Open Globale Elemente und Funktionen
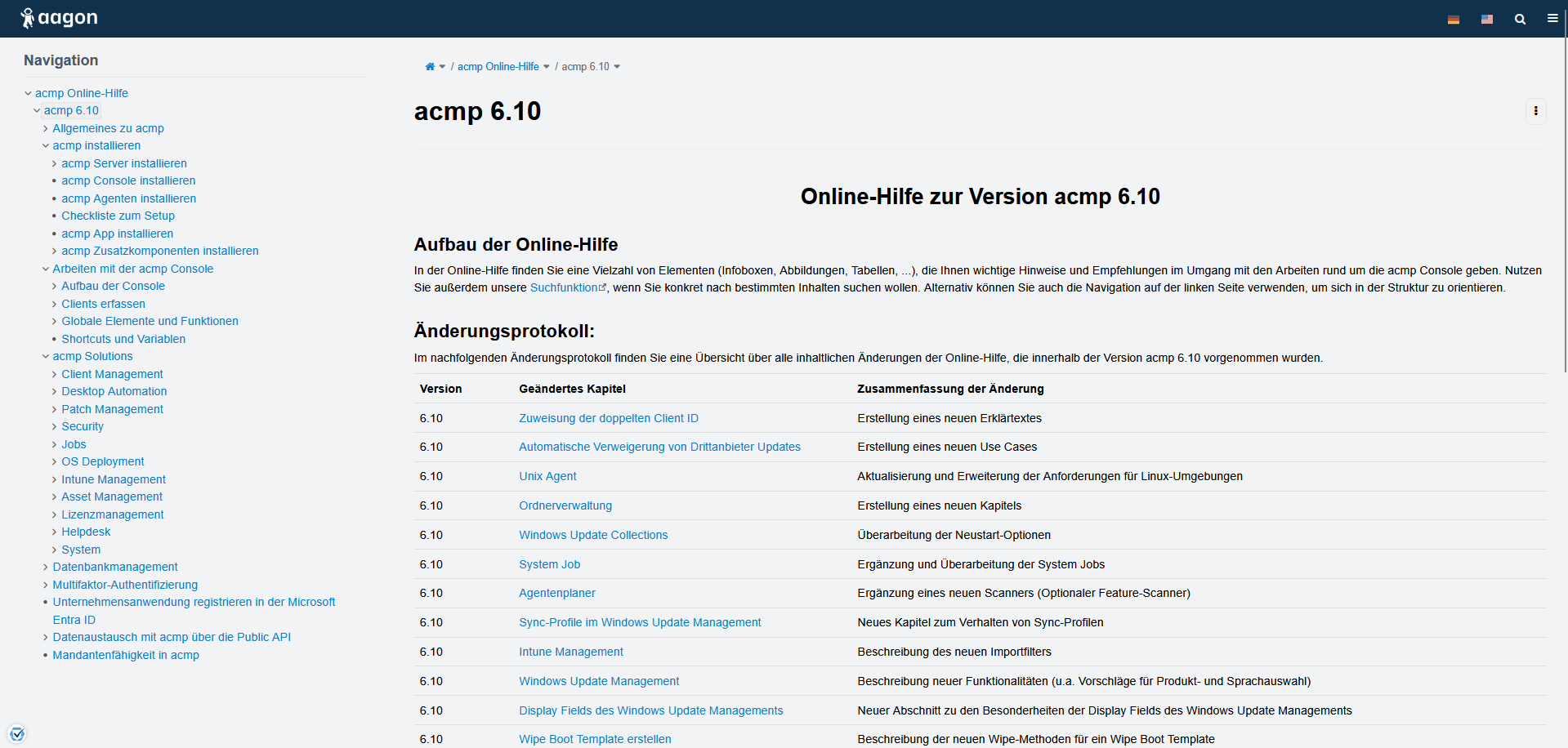Viewport: 1568px width, 748px height. pos(150,321)
